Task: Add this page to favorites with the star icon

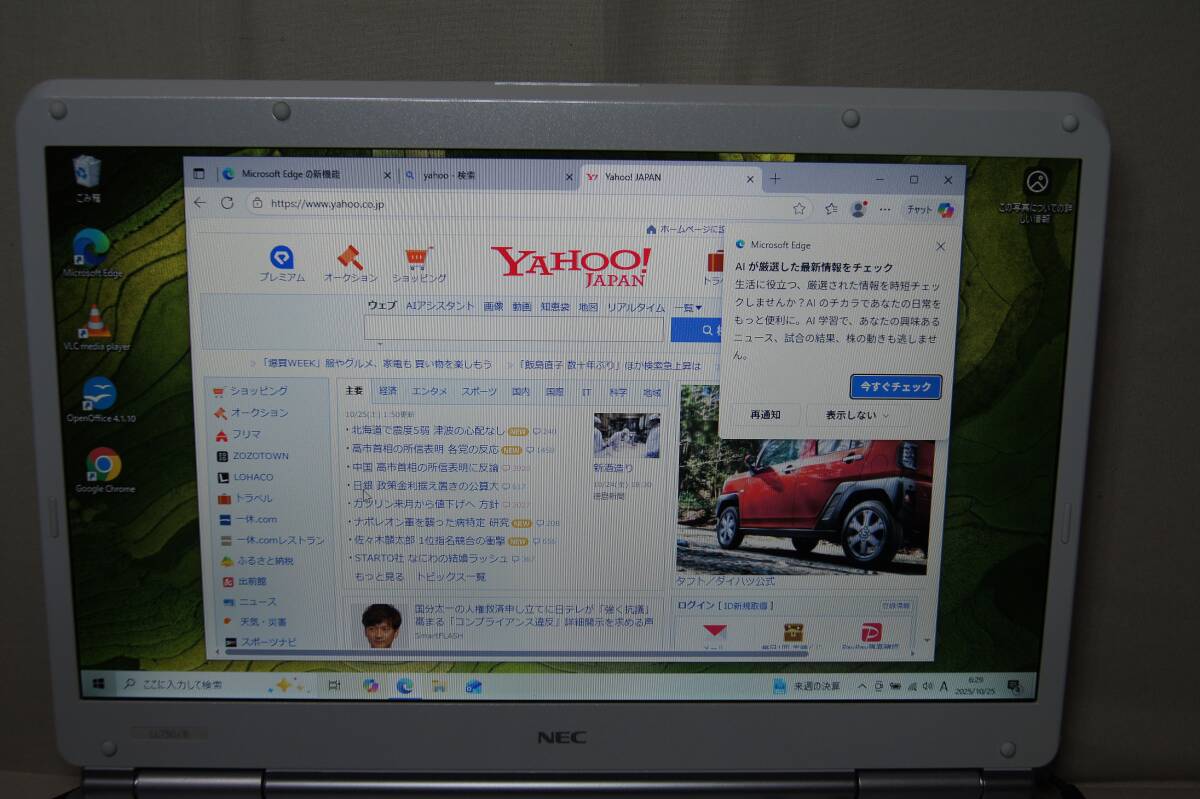Action: tap(799, 209)
